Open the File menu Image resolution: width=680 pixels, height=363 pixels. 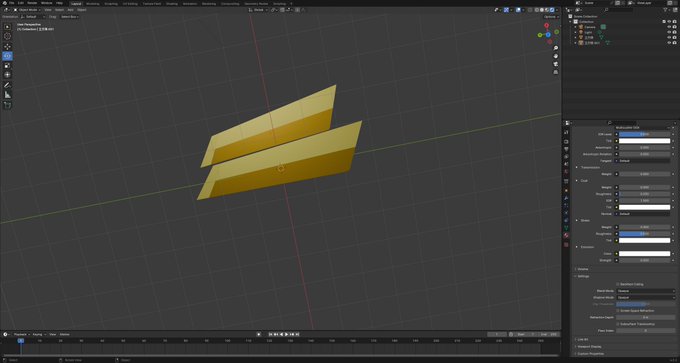pos(12,3)
